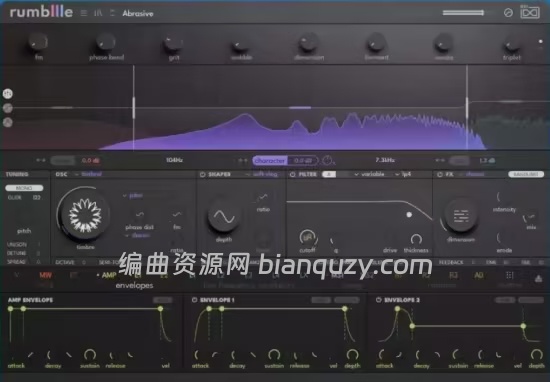Click the fm macro knob
The height and width of the screenshot is (382, 550).
point(38,43)
